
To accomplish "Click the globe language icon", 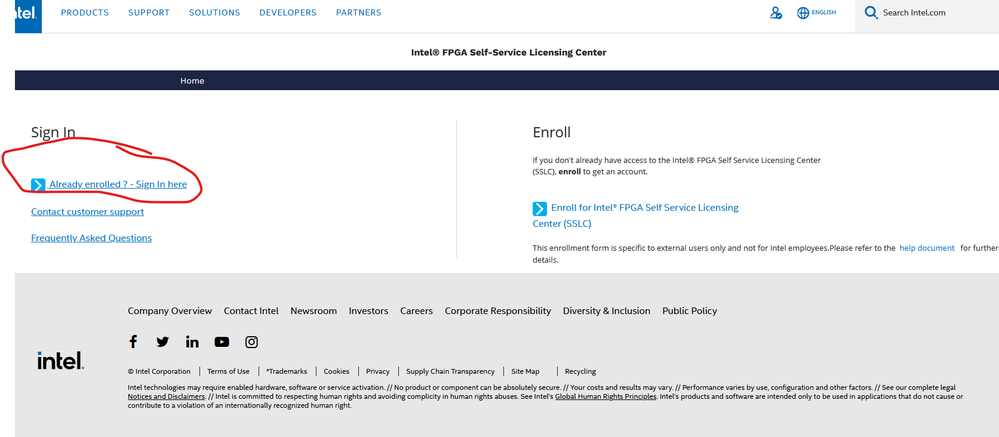I will pyautogui.click(x=803, y=13).
